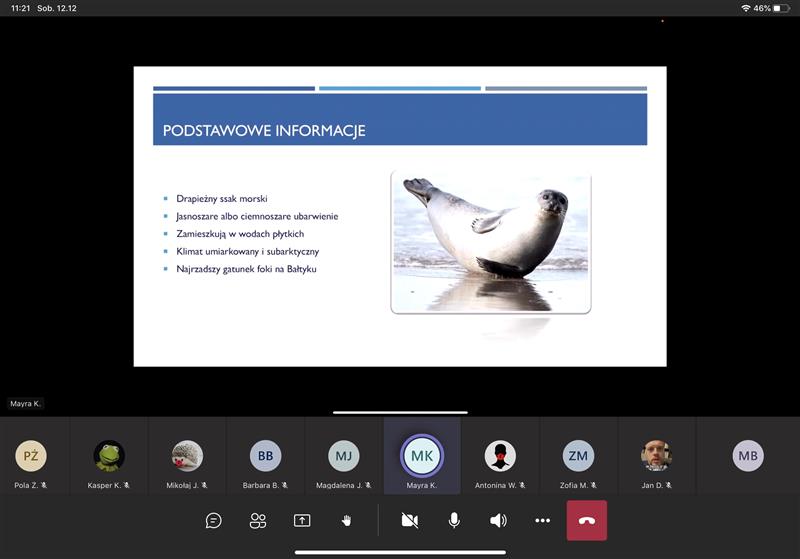Tap the shared slide seal image
This screenshot has height=559, width=800.
tap(490, 241)
